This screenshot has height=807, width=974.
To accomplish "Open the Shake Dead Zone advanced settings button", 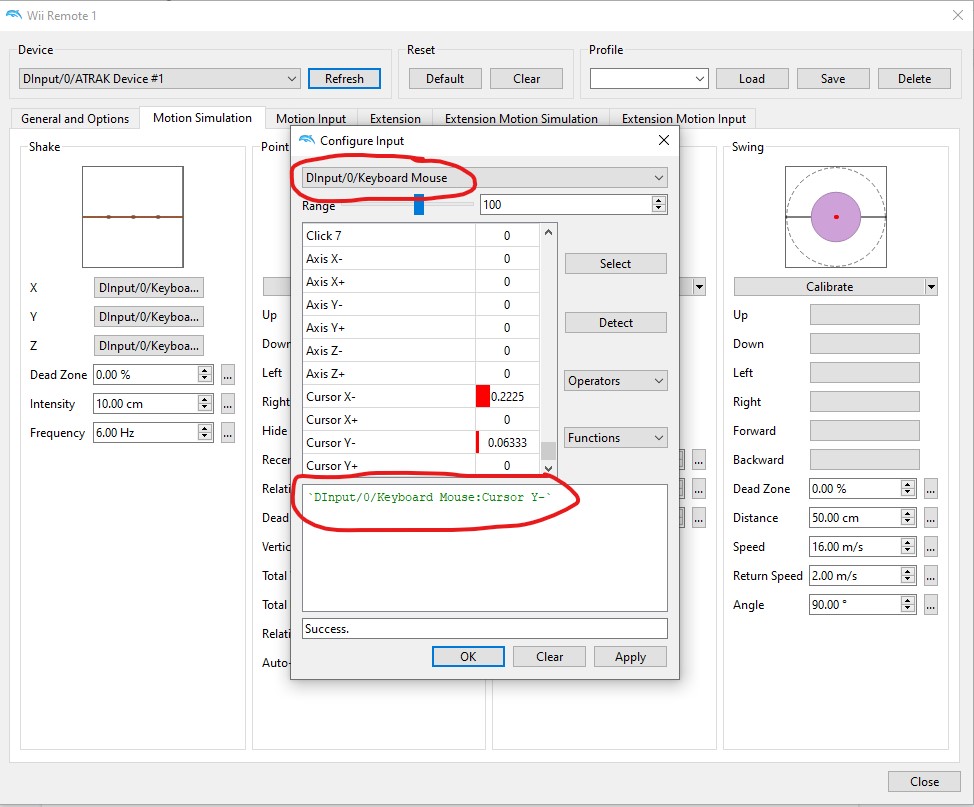I will point(228,375).
